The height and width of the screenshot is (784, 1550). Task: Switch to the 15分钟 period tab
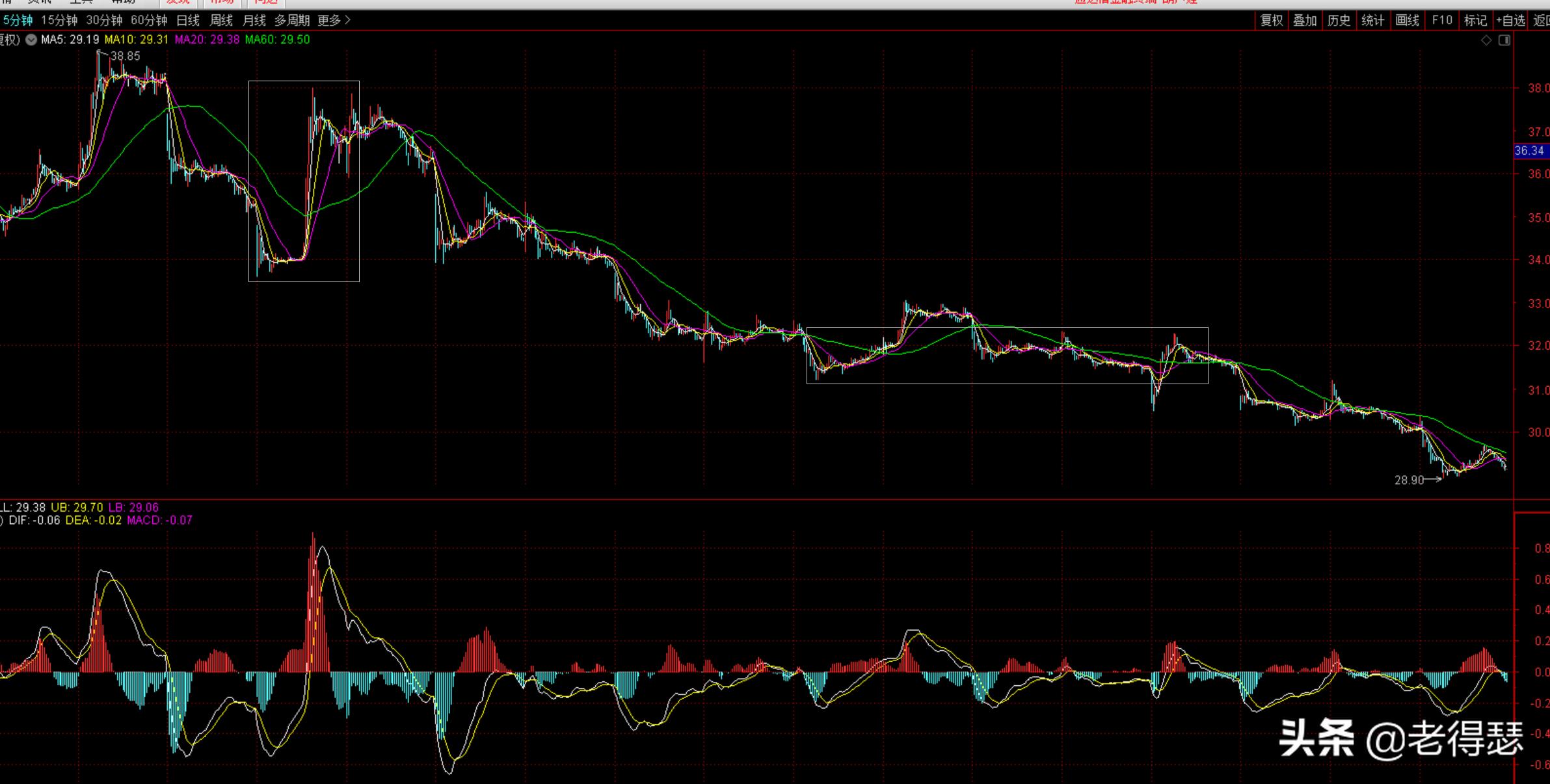[59, 21]
